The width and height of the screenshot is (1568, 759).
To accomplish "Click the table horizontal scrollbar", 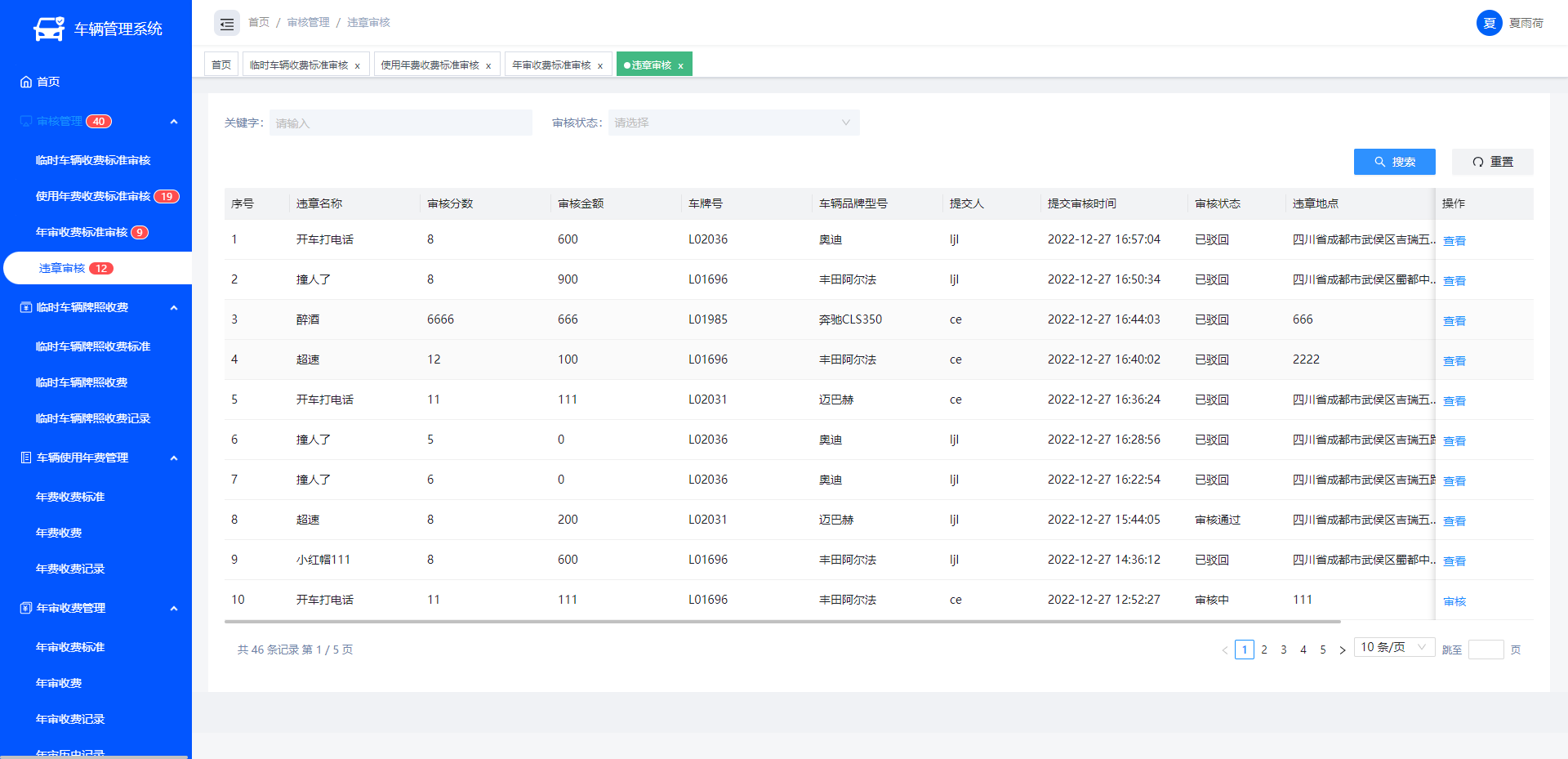I will point(782,622).
